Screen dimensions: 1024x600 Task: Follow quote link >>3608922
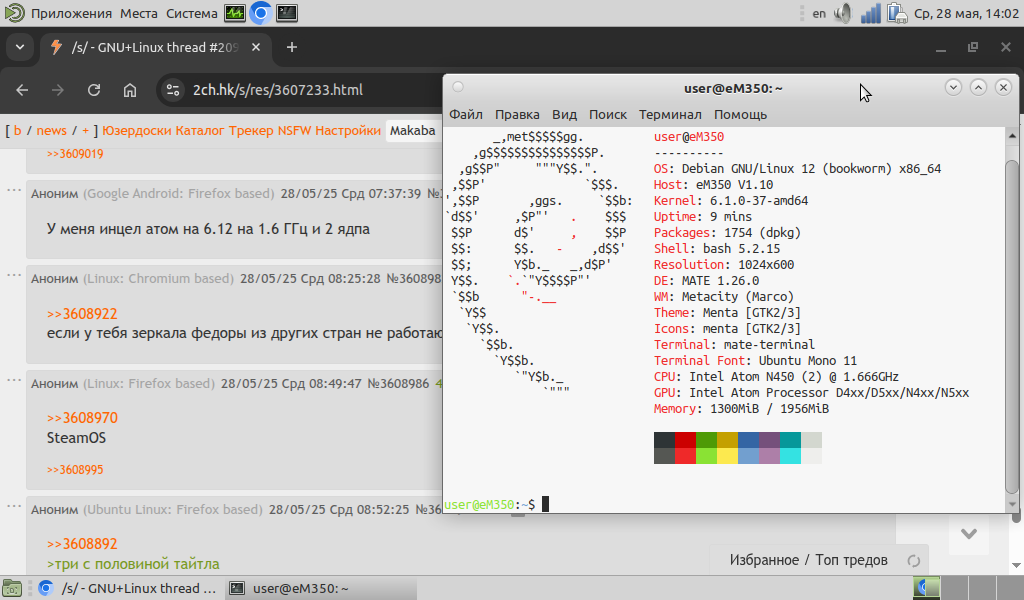point(82,314)
